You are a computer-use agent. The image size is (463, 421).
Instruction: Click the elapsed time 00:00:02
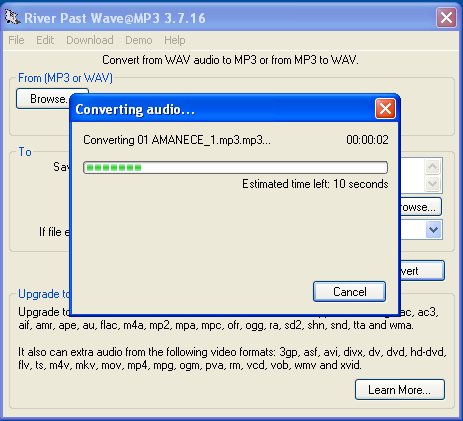pos(367,140)
